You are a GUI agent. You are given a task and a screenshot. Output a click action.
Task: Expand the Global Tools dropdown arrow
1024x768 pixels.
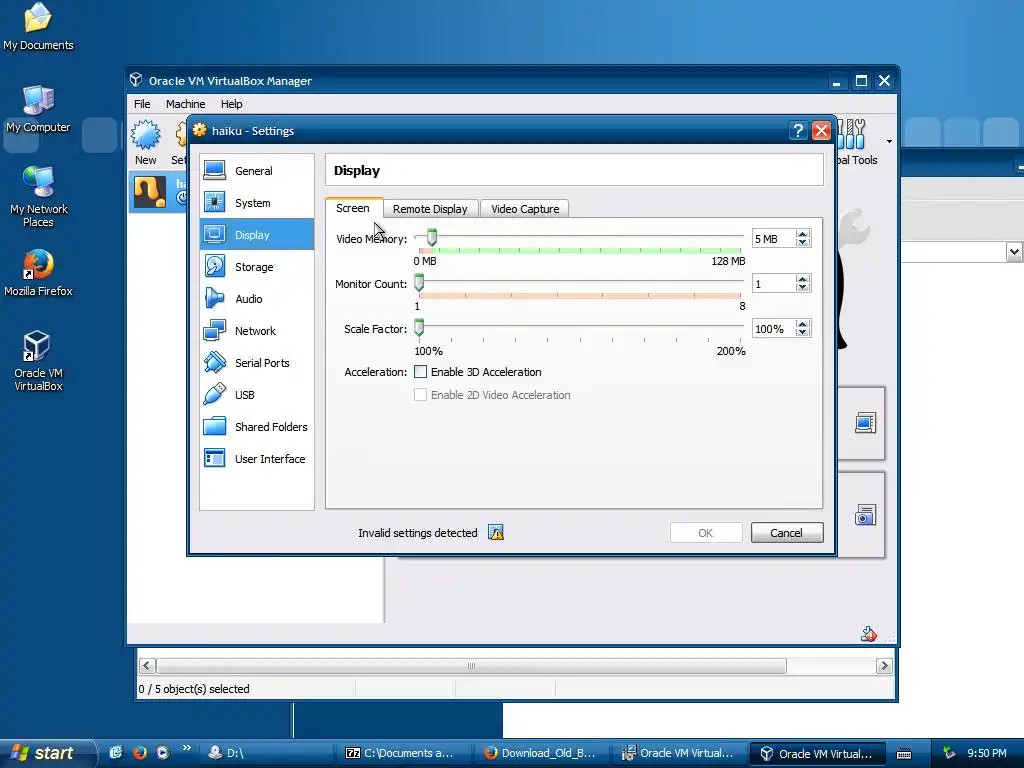tap(889, 142)
